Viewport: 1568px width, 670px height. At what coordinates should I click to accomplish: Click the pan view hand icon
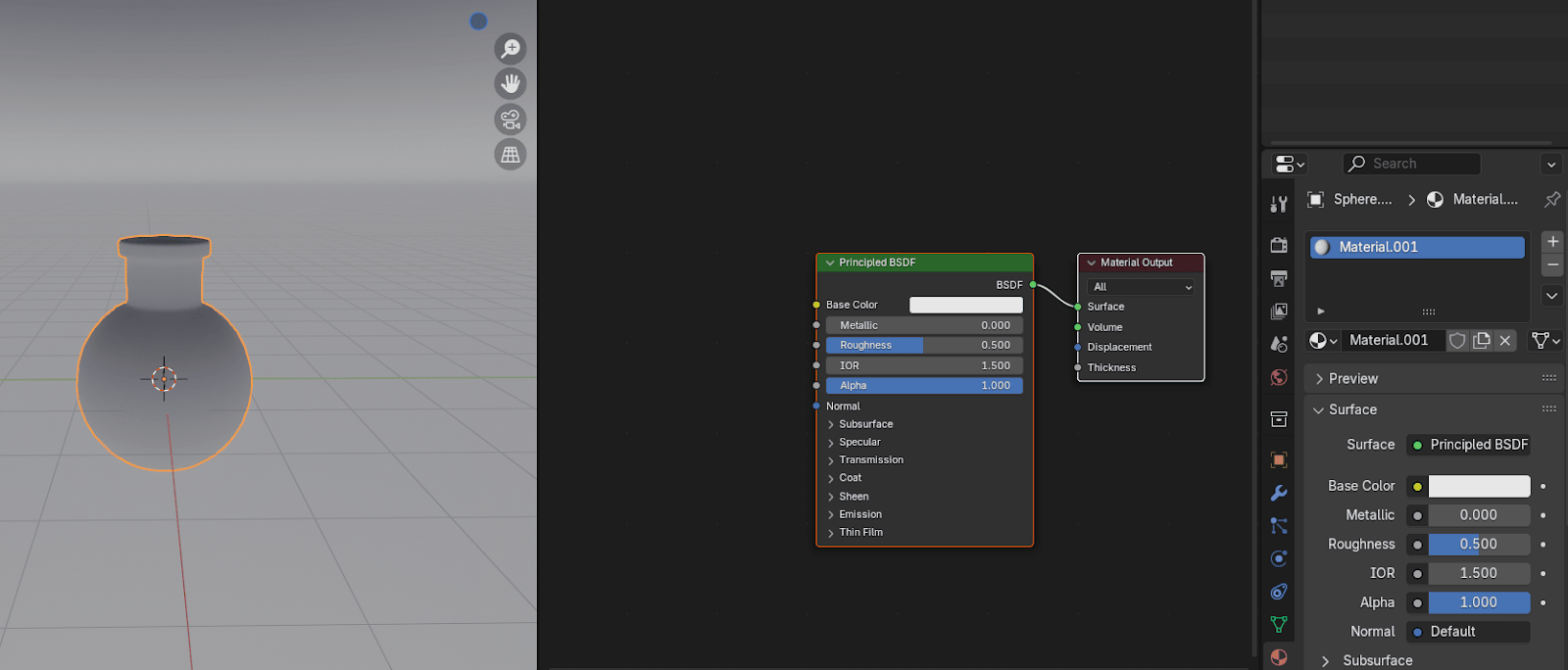(511, 84)
